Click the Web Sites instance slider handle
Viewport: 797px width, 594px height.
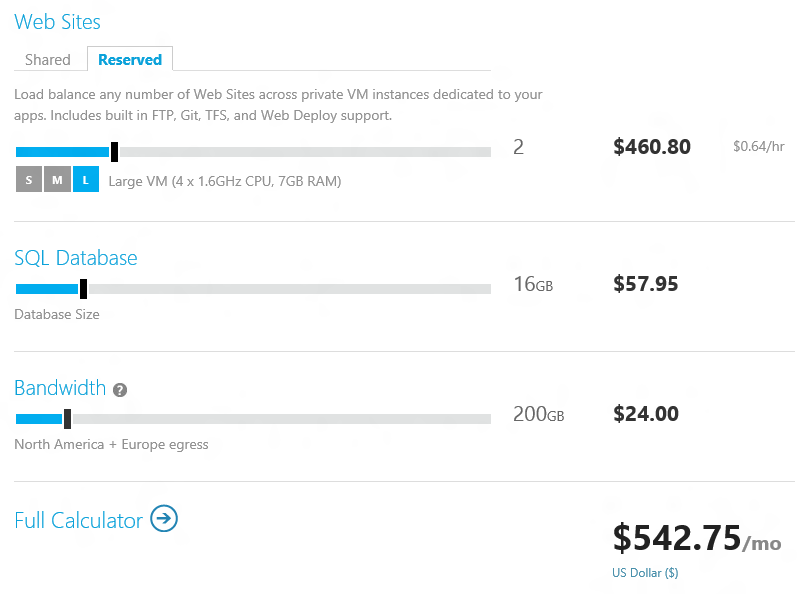tap(114, 152)
